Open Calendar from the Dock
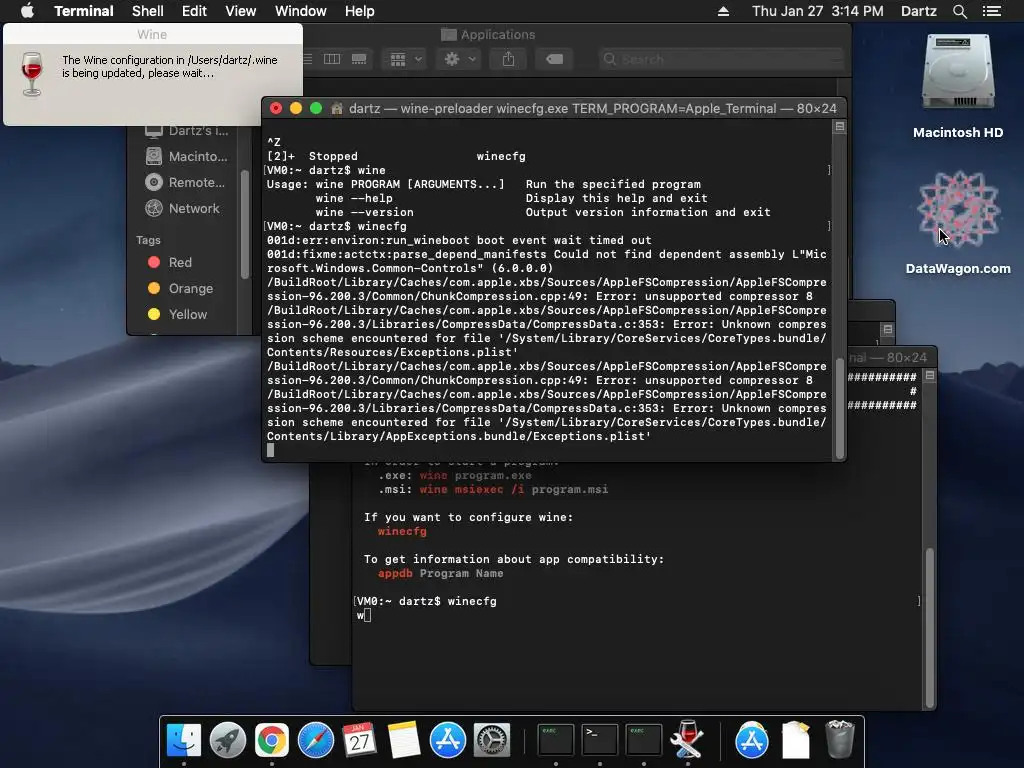The width and height of the screenshot is (1024, 768). click(360, 741)
